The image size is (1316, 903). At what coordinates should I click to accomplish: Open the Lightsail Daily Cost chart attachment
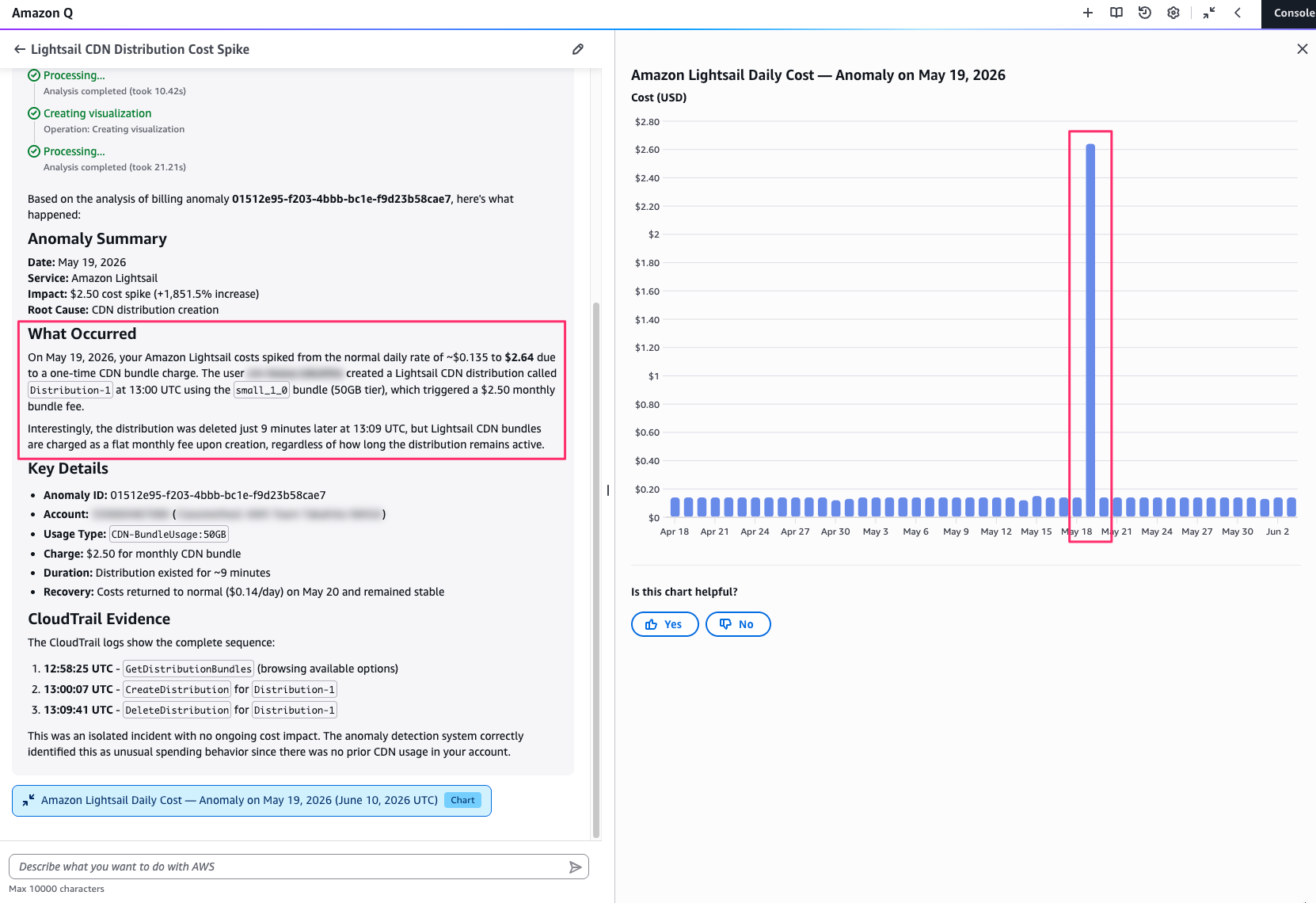coord(252,800)
